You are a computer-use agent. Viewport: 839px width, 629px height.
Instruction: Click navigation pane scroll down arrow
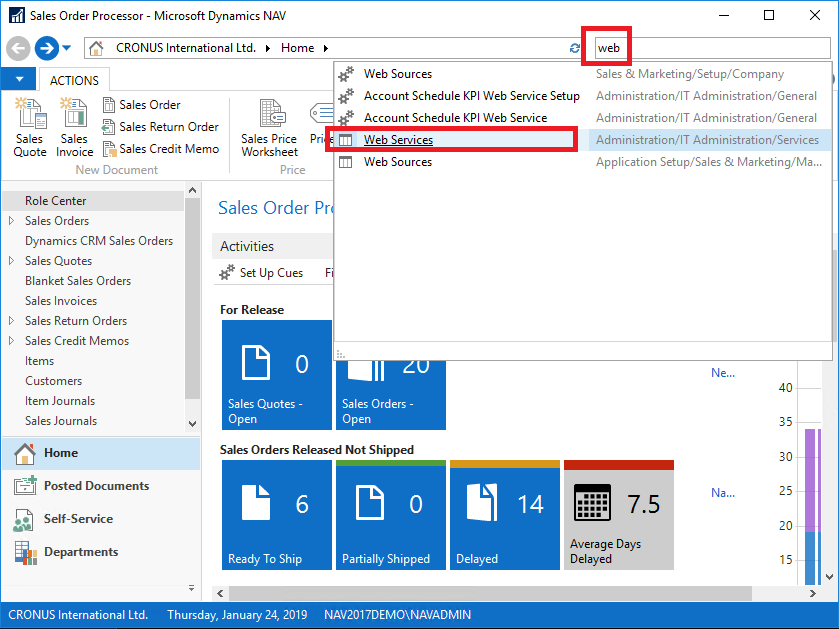pos(193,424)
